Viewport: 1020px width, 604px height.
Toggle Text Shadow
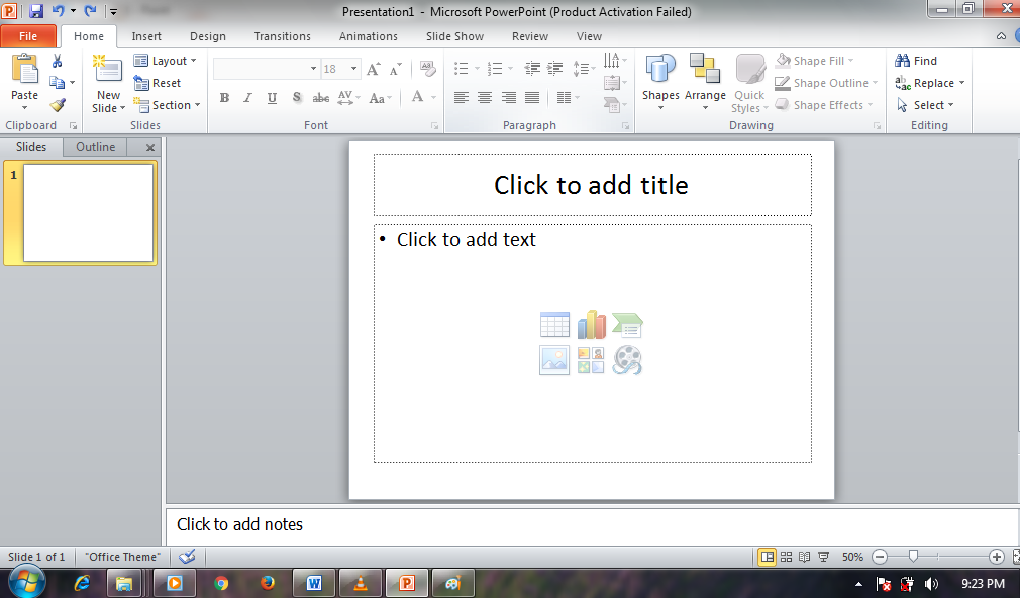coord(297,98)
